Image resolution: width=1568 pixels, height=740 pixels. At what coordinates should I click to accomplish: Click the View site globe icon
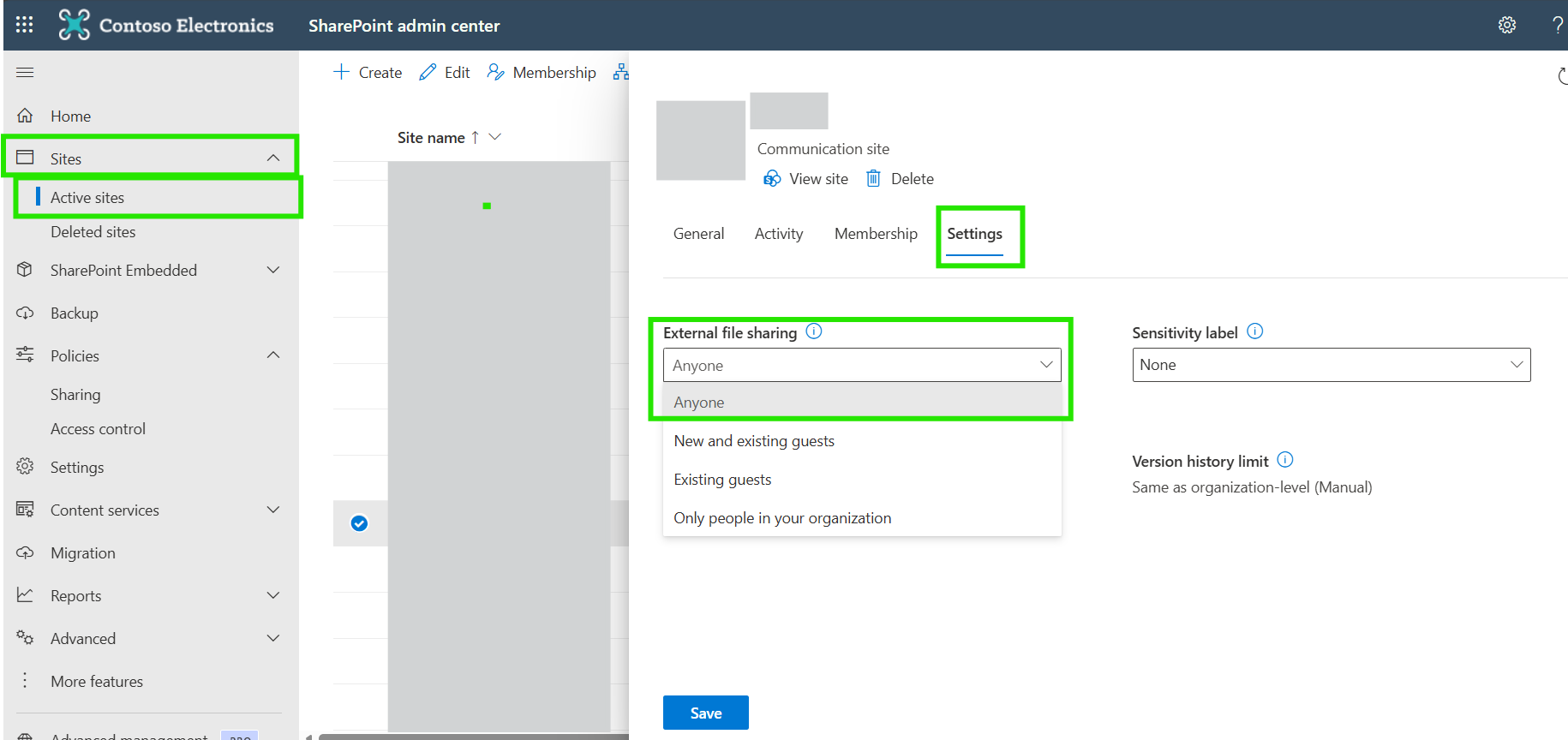click(x=772, y=178)
